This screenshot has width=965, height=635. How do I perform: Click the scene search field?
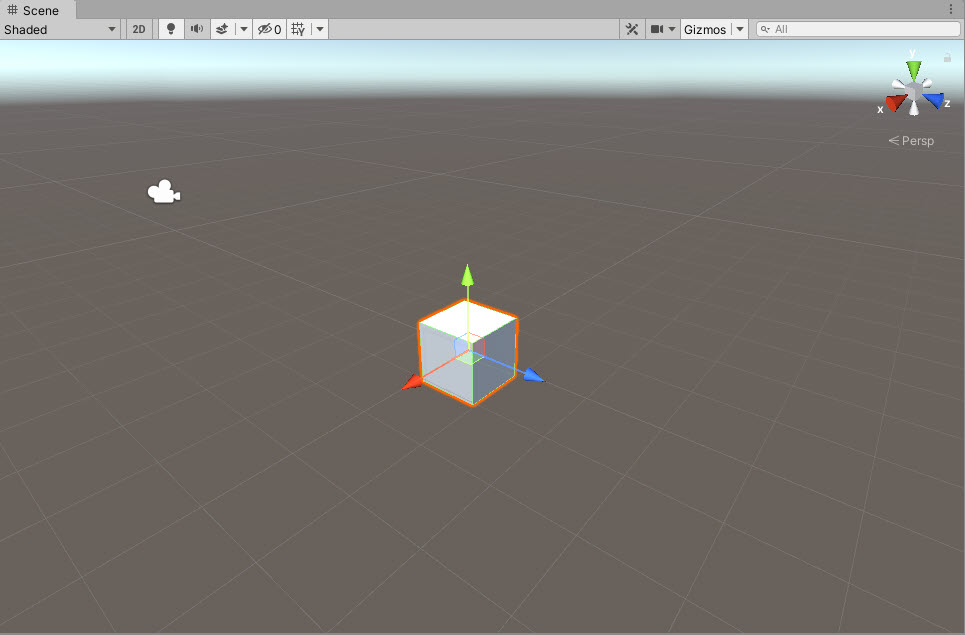(x=858, y=29)
